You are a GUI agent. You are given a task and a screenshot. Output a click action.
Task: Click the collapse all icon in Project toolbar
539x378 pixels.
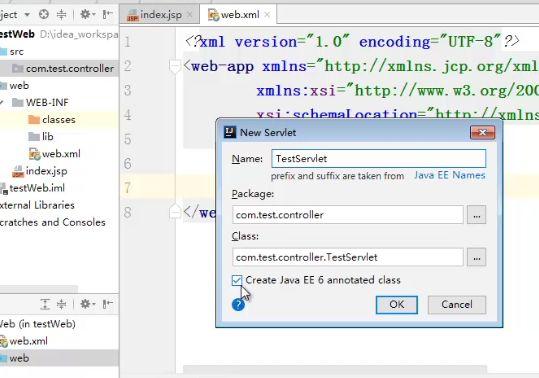click(62, 14)
